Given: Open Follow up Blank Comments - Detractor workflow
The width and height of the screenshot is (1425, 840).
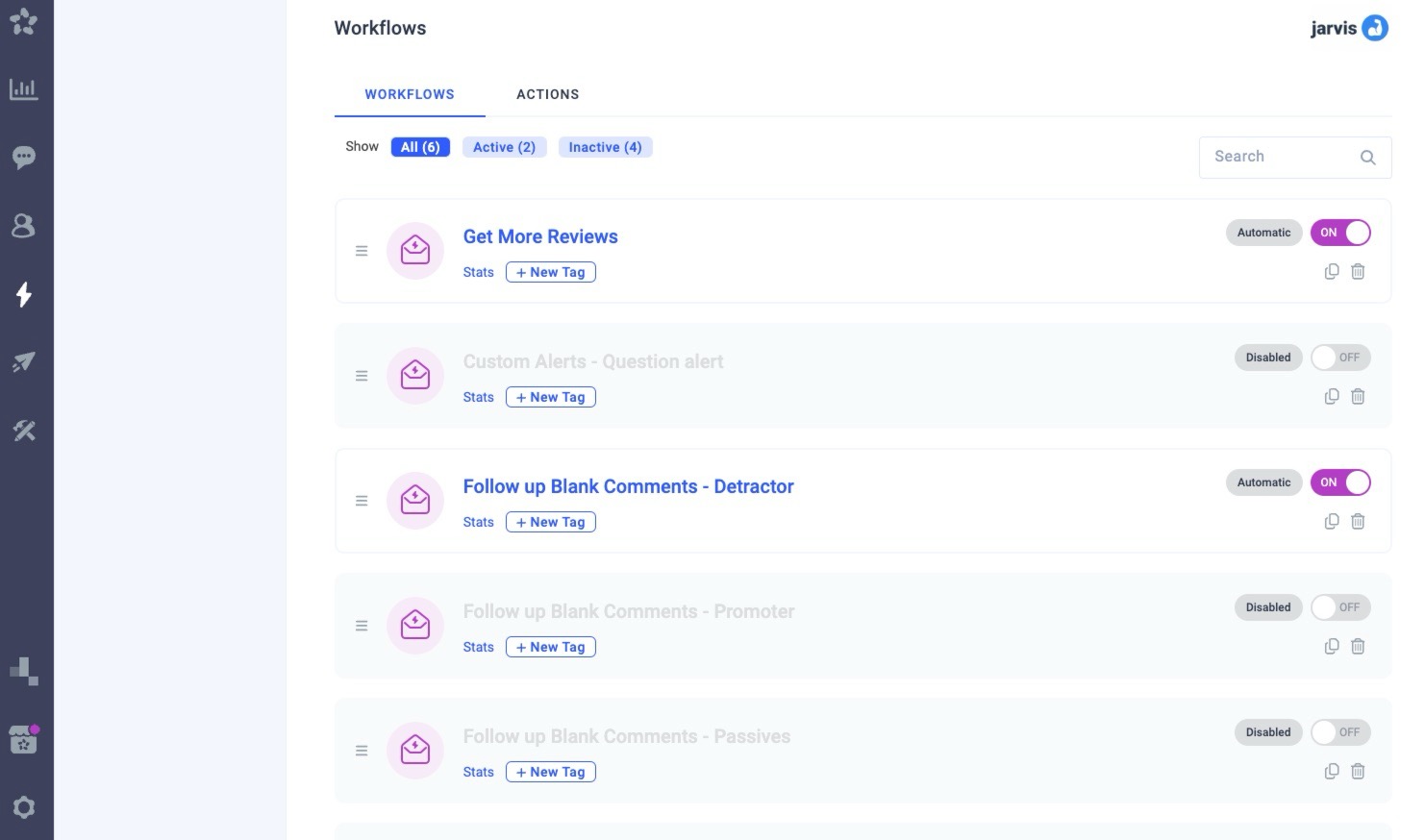Looking at the screenshot, I should [x=628, y=486].
